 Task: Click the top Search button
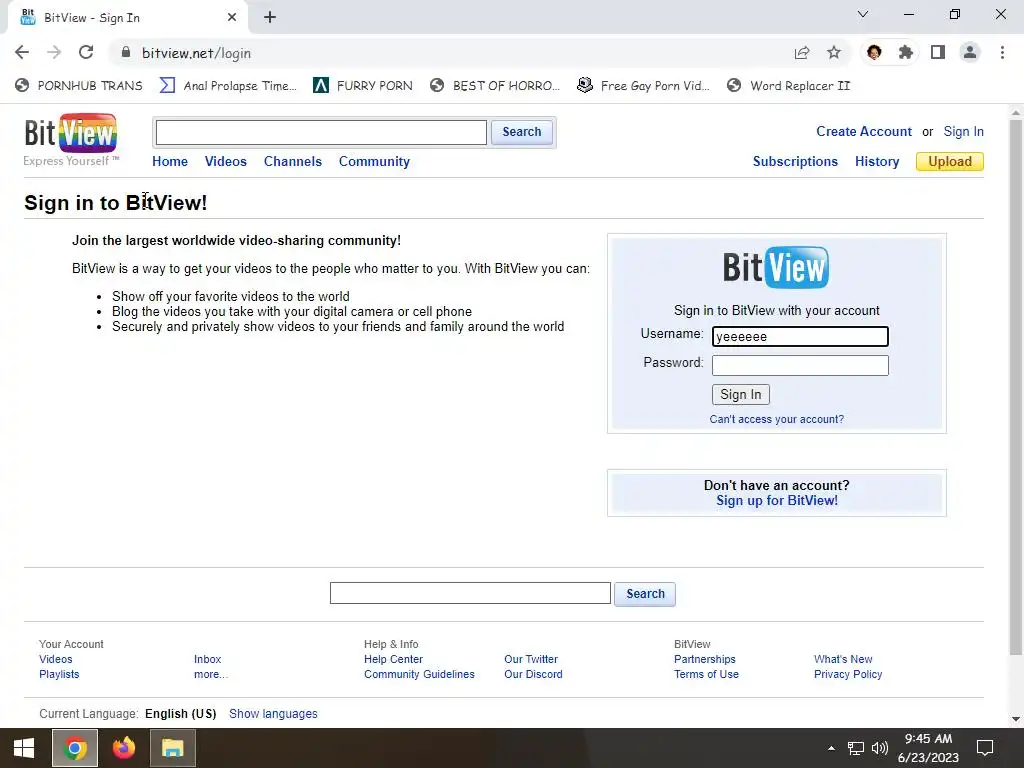click(522, 132)
